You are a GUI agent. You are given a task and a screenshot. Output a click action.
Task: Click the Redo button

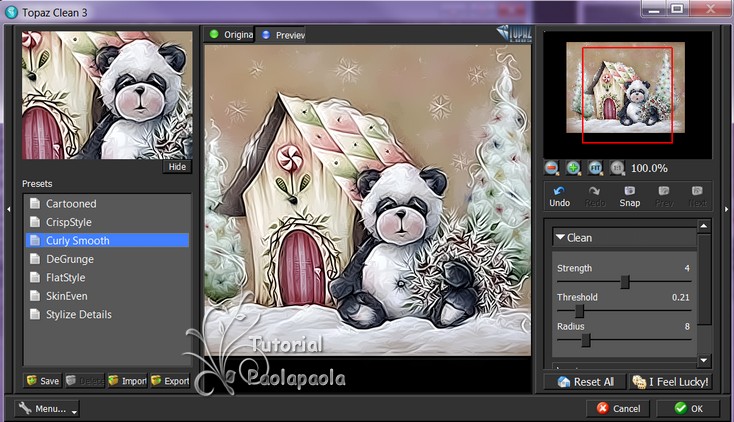coord(595,196)
